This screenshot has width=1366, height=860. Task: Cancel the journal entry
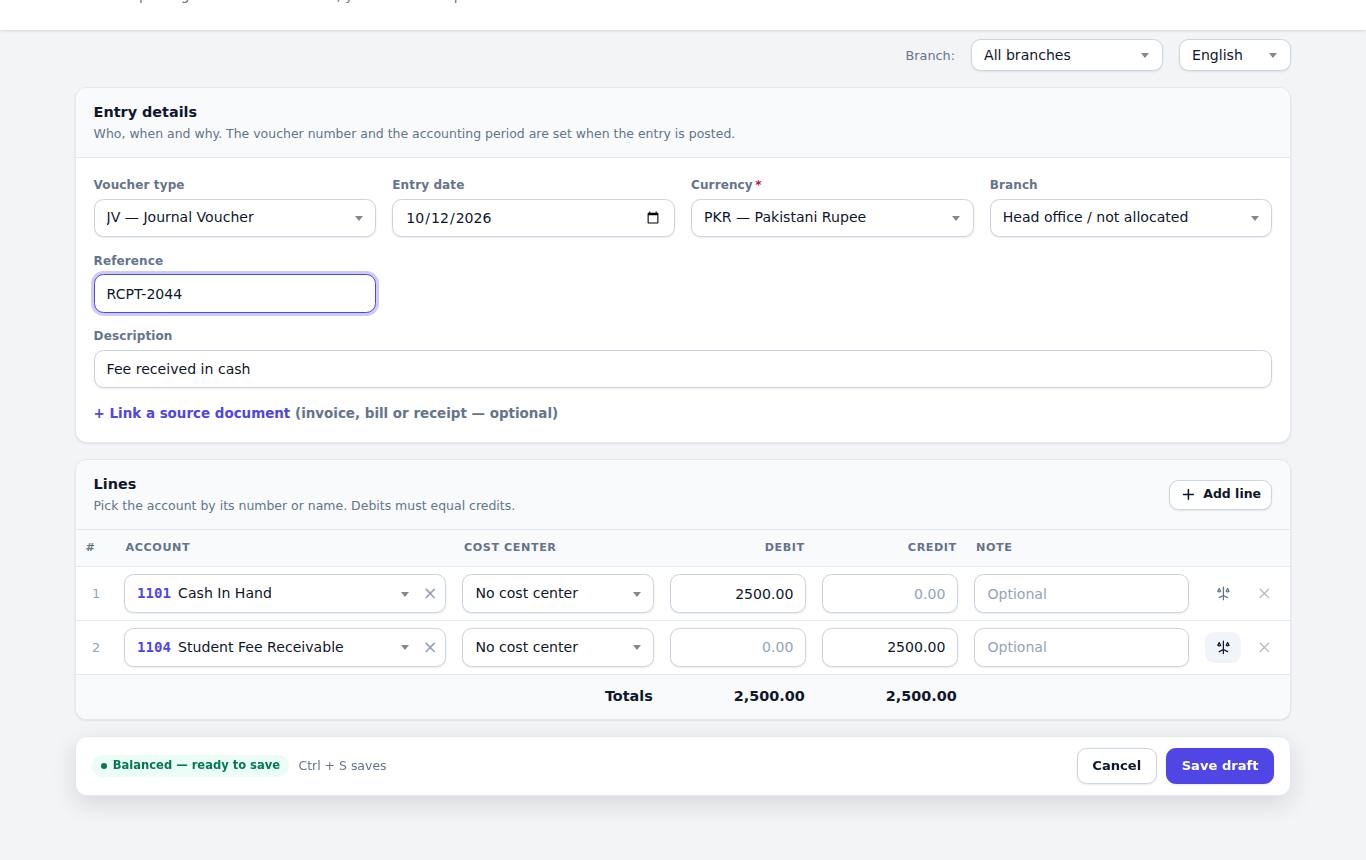coord(1116,766)
